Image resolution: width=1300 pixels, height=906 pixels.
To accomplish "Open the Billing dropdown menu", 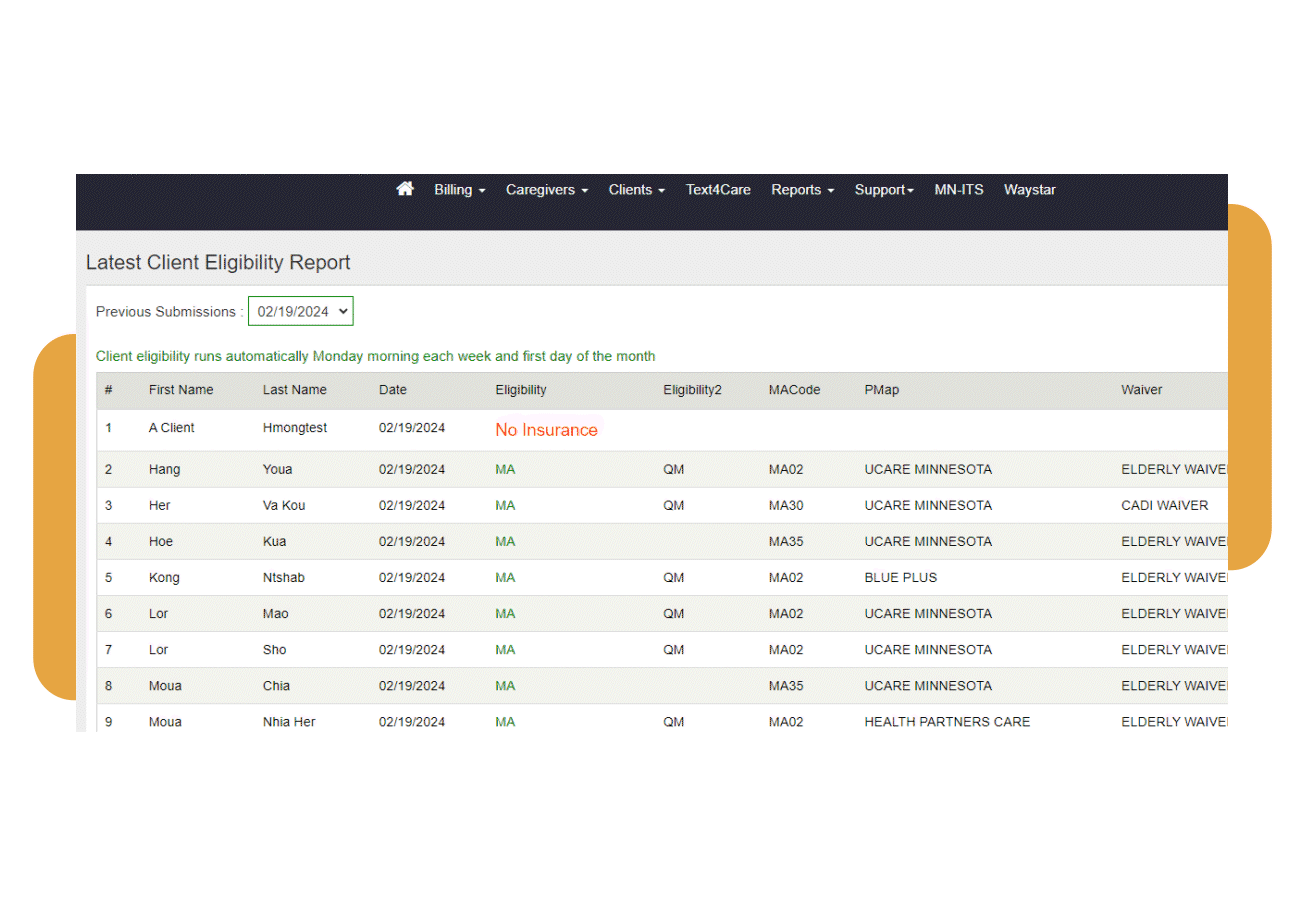I will tap(459, 190).
